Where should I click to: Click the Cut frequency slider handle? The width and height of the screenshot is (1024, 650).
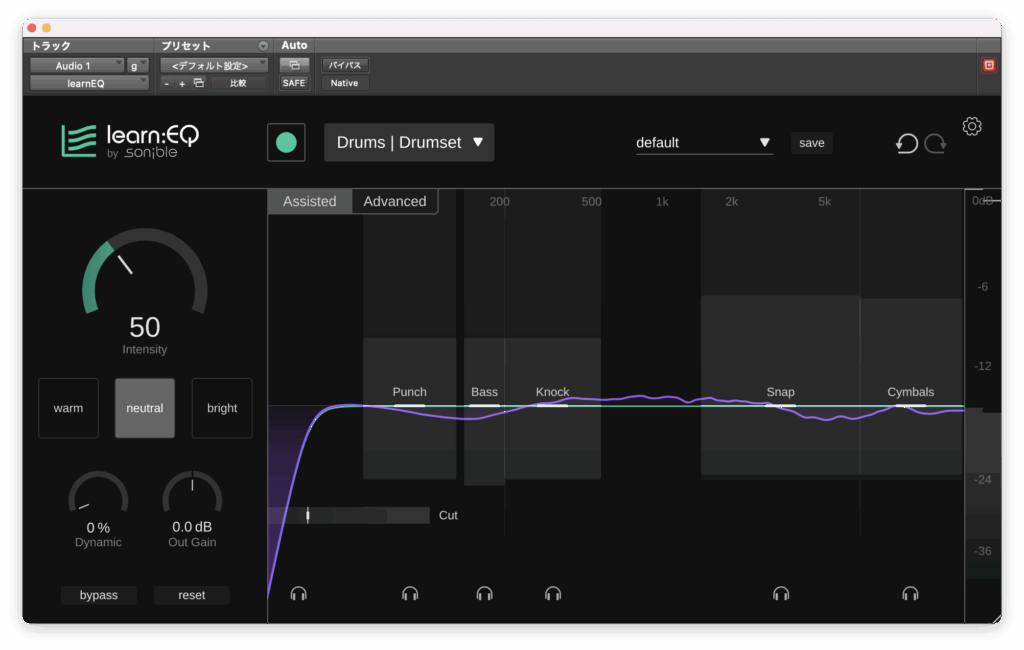pyautogui.click(x=308, y=515)
